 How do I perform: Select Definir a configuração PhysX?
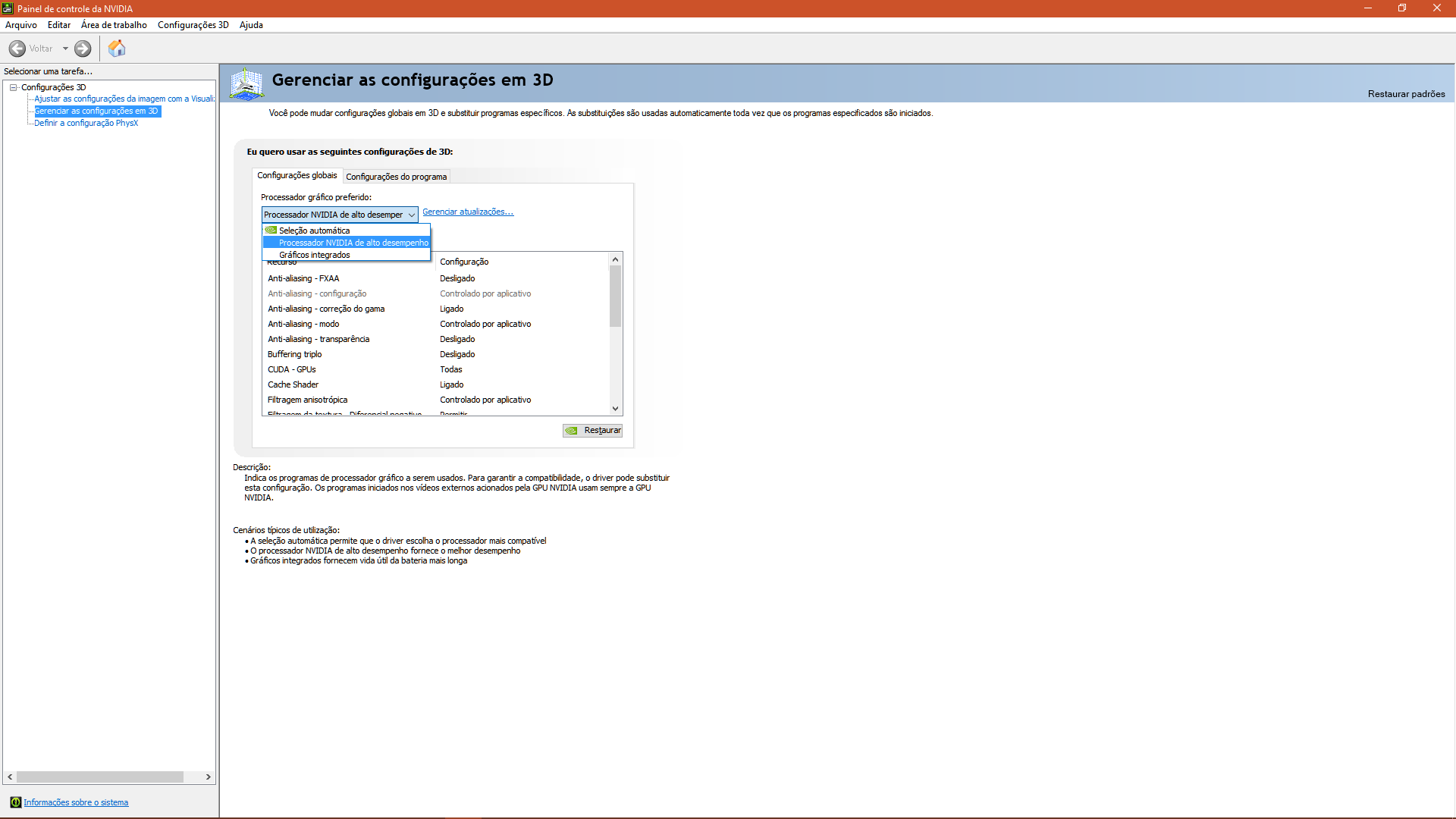(86, 123)
